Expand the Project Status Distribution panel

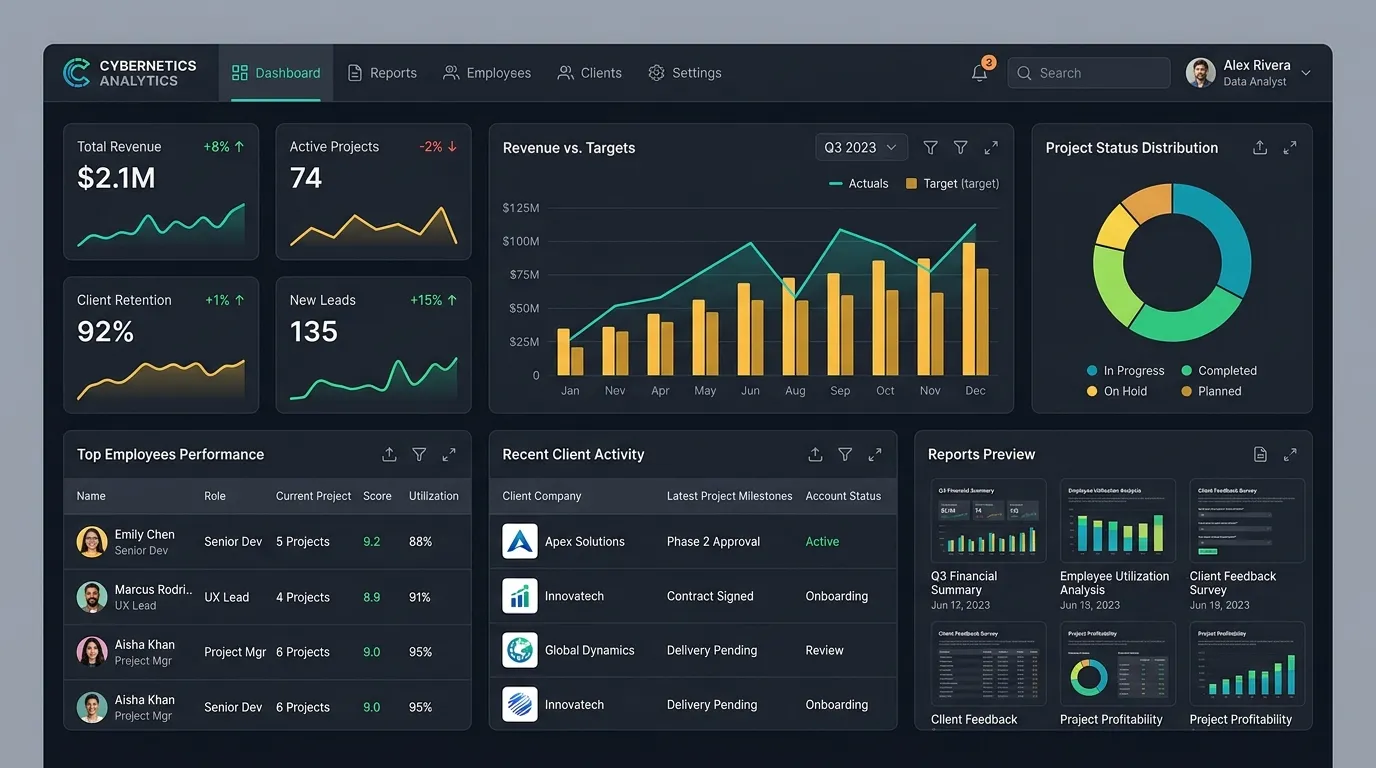tap(1290, 148)
